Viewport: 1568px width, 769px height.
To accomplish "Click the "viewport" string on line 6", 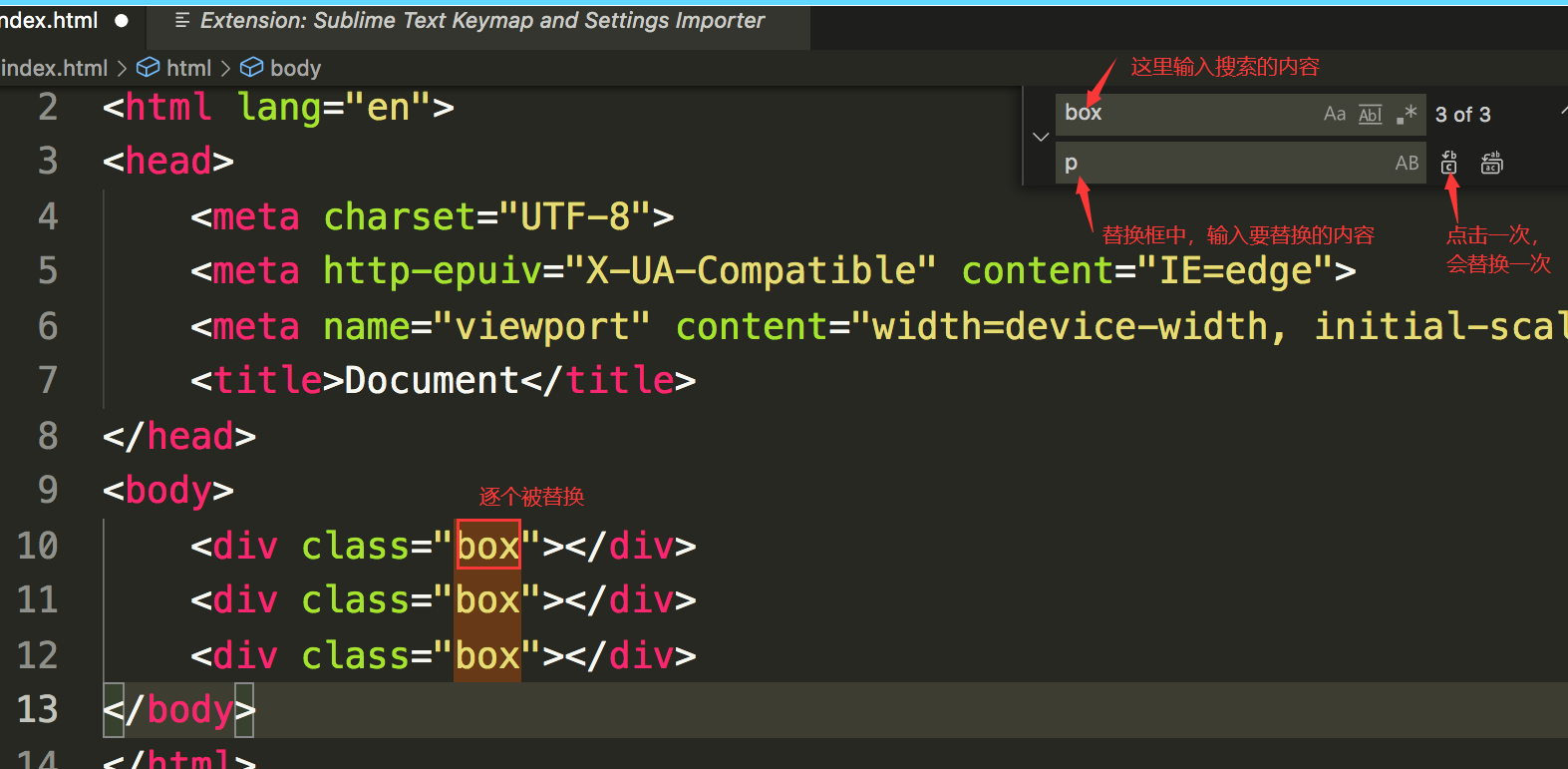I will pyautogui.click(x=542, y=327).
